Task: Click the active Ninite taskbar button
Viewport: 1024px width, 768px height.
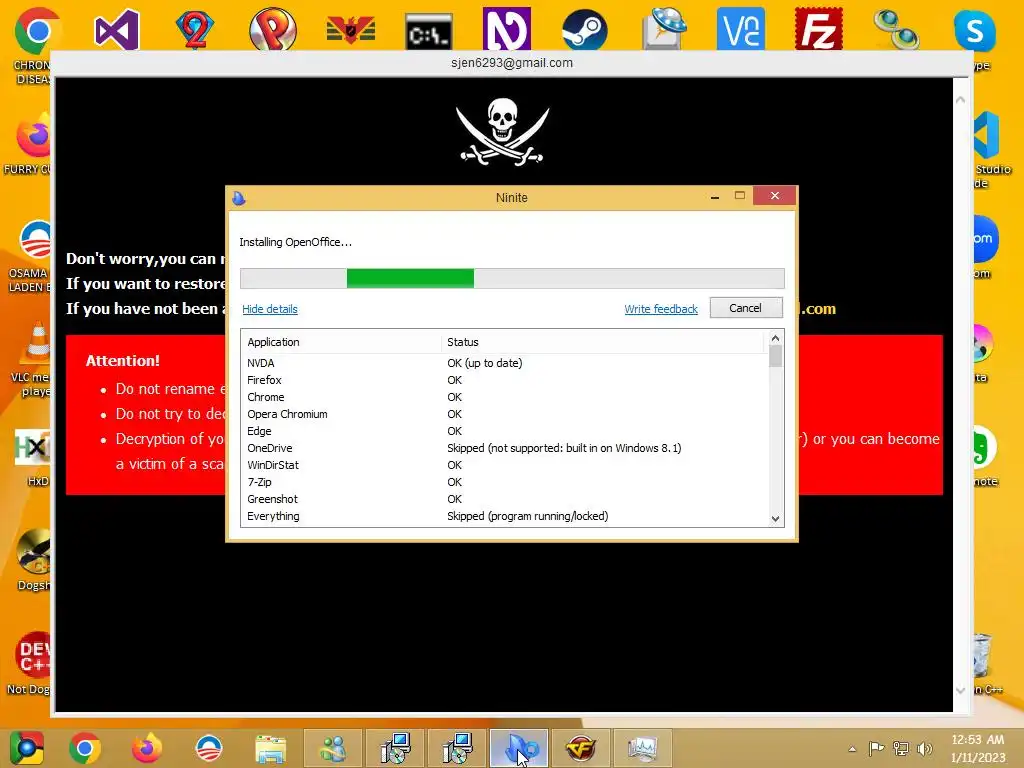Action: 519,748
